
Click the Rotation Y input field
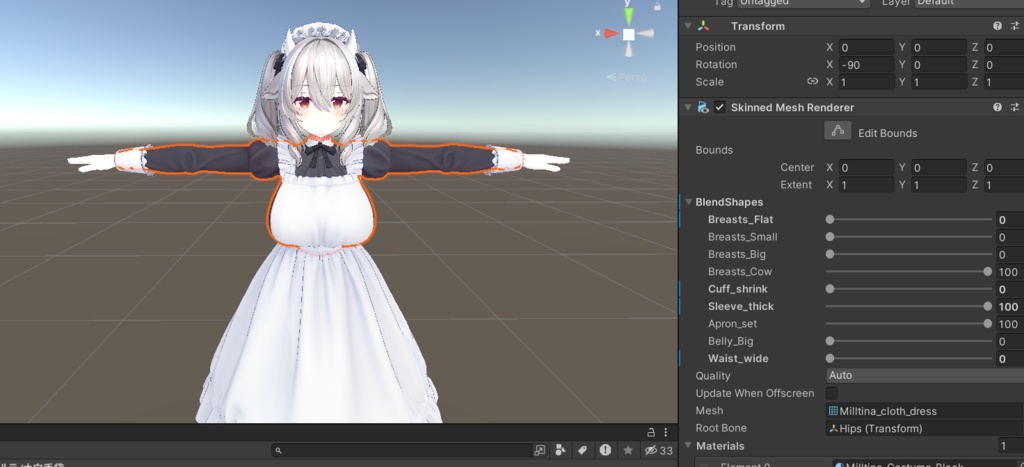tap(938, 65)
